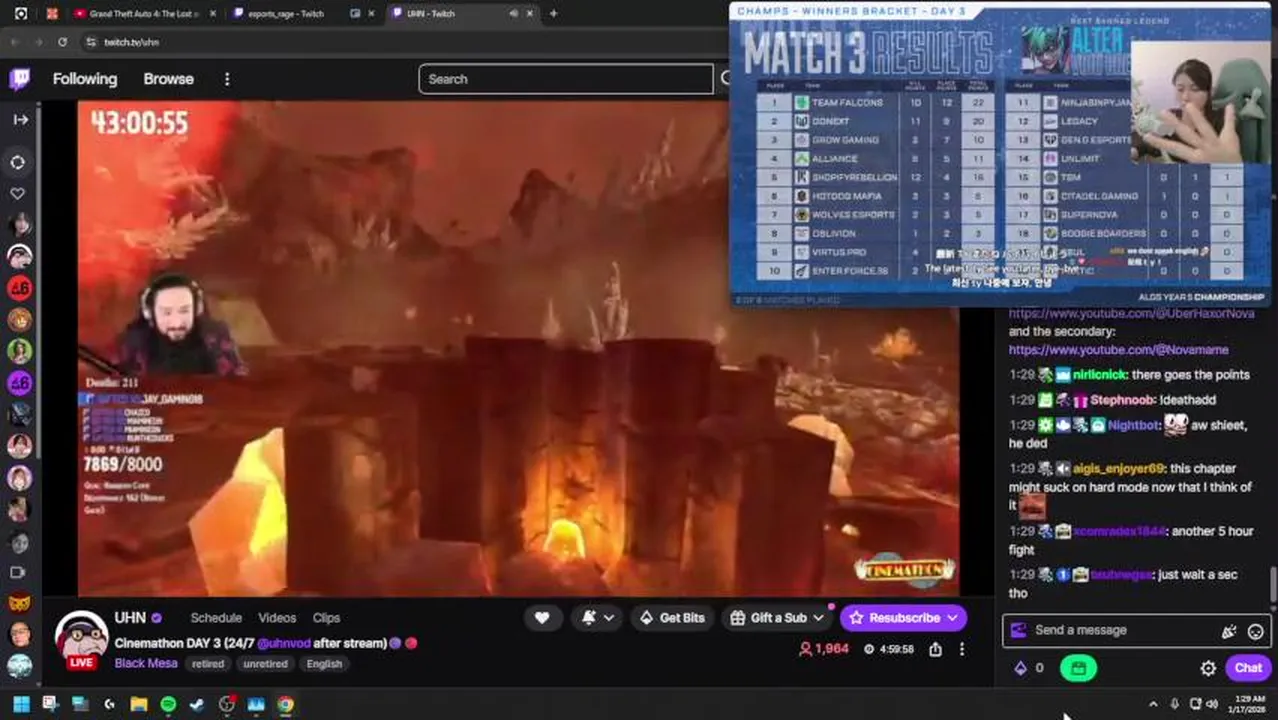Viewport: 1278px width, 720px height.
Task: Reload the current browser page
Action: pos(62,42)
